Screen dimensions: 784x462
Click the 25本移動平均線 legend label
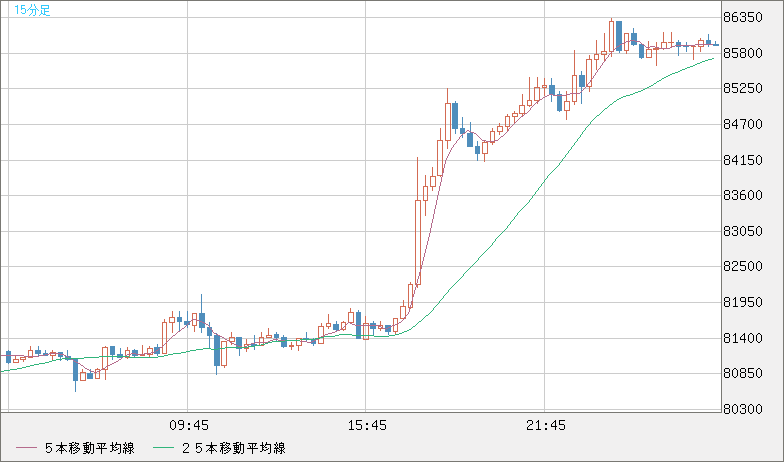(234, 448)
